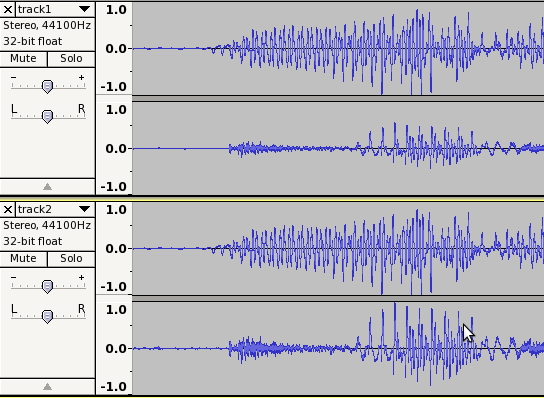
Task: Click the track2 gain slider handle
Action: (x=48, y=287)
